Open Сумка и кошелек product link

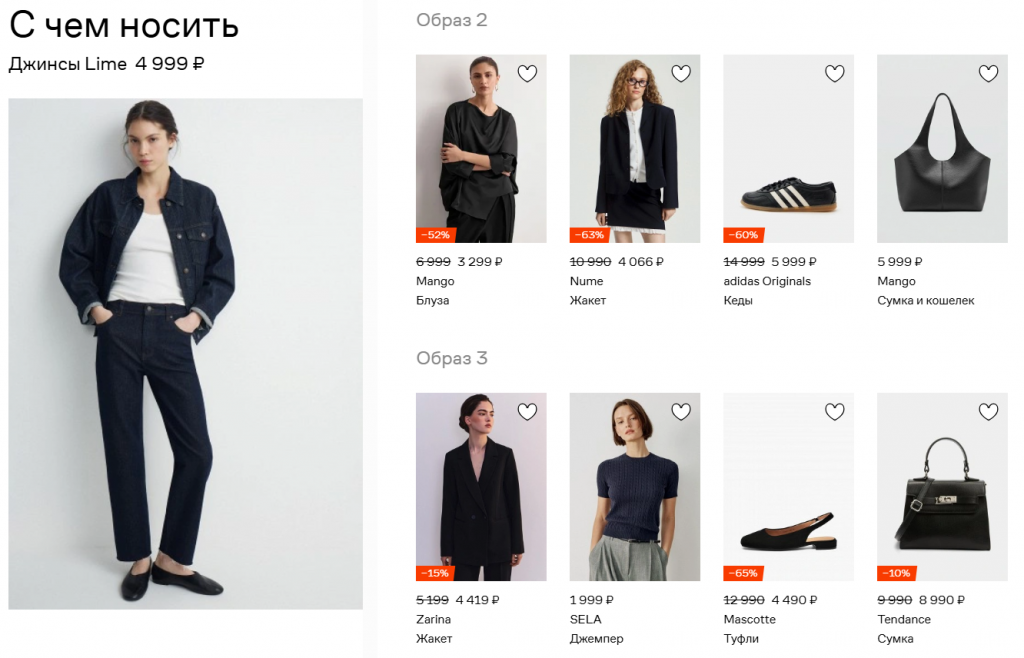[925, 300]
